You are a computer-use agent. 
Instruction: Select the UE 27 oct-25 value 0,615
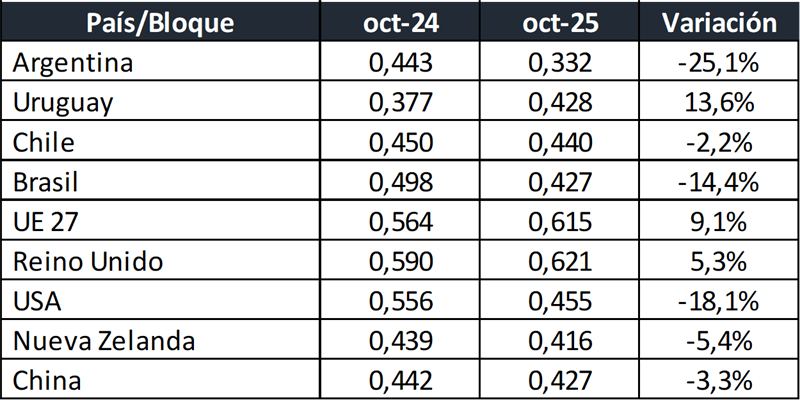[x=561, y=220]
